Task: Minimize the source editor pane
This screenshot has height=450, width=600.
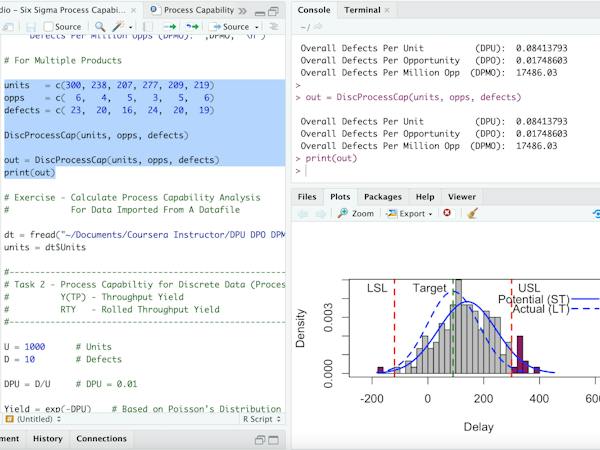Action: [x=260, y=12]
